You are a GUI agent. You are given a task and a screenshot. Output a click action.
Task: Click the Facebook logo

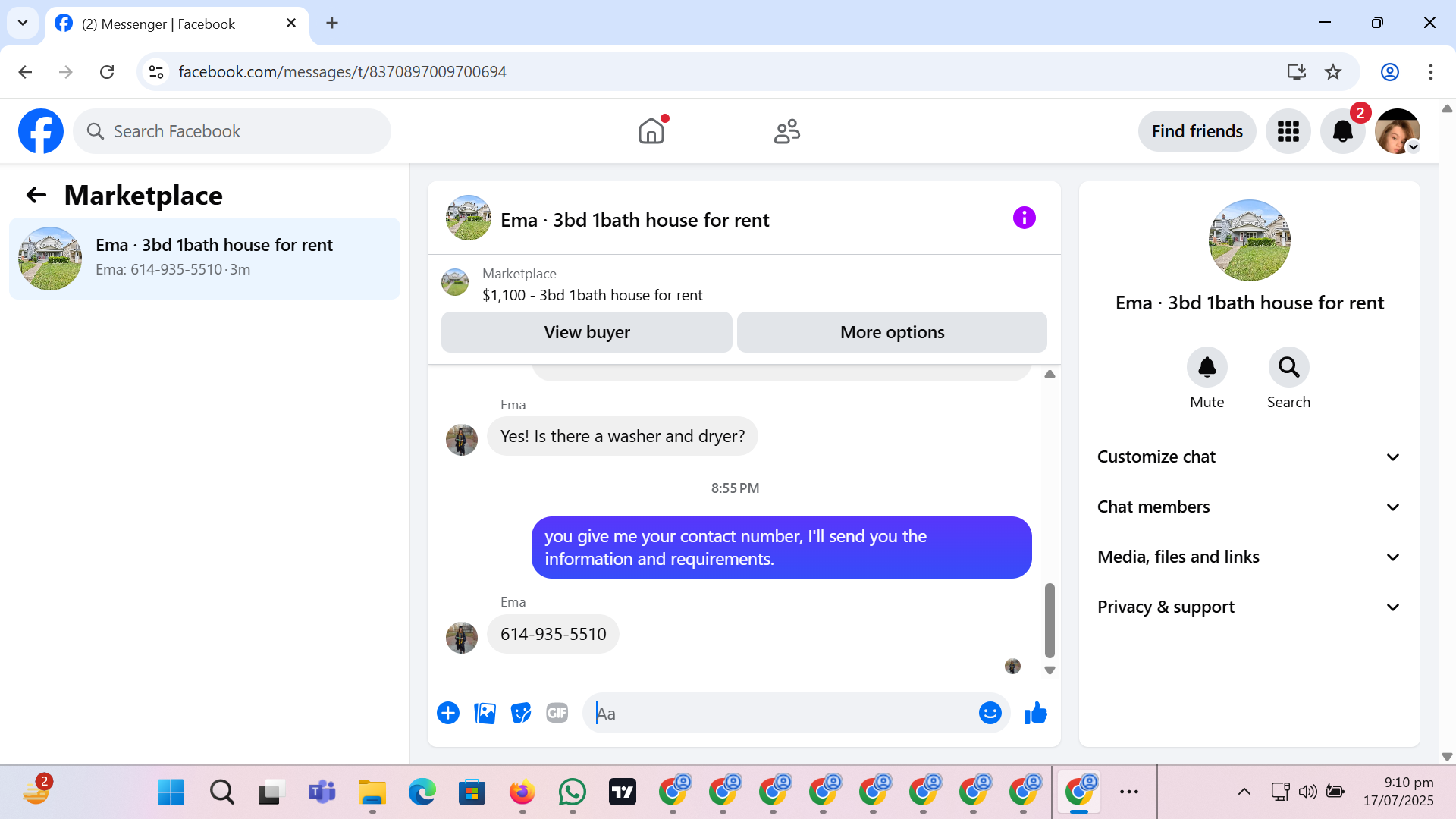(41, 131)
